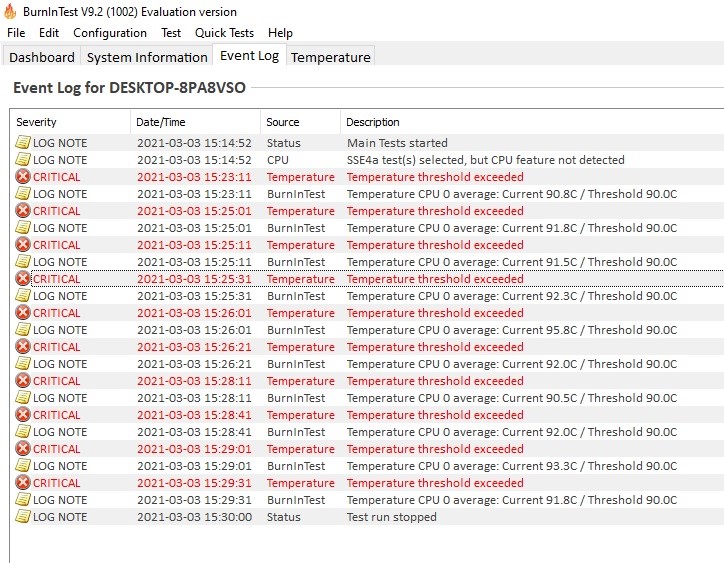
Task: Click the BurnInTest flame icon in title bar
Action: click(x=10, y=12)
